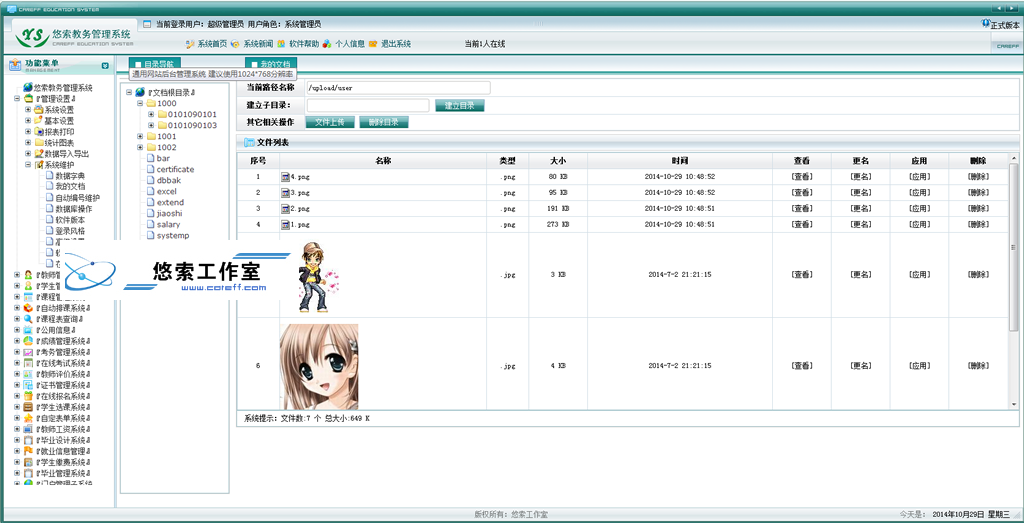Expand the 统计图表 tree node
1024x523 pixels.
coord(28,143)
